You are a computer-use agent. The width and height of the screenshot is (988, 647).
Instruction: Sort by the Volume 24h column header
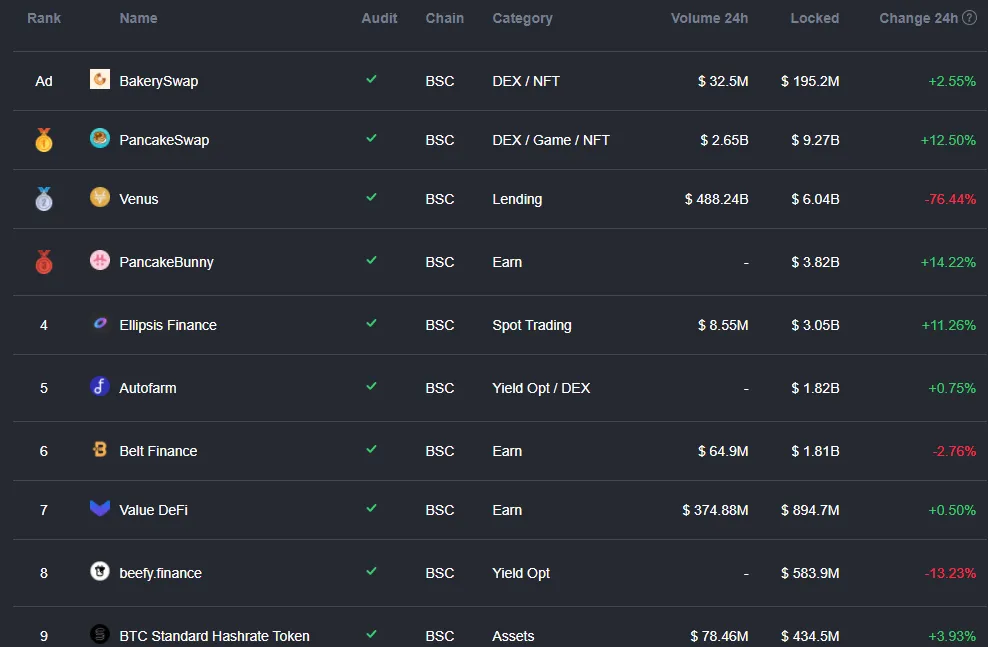[709, 18]
